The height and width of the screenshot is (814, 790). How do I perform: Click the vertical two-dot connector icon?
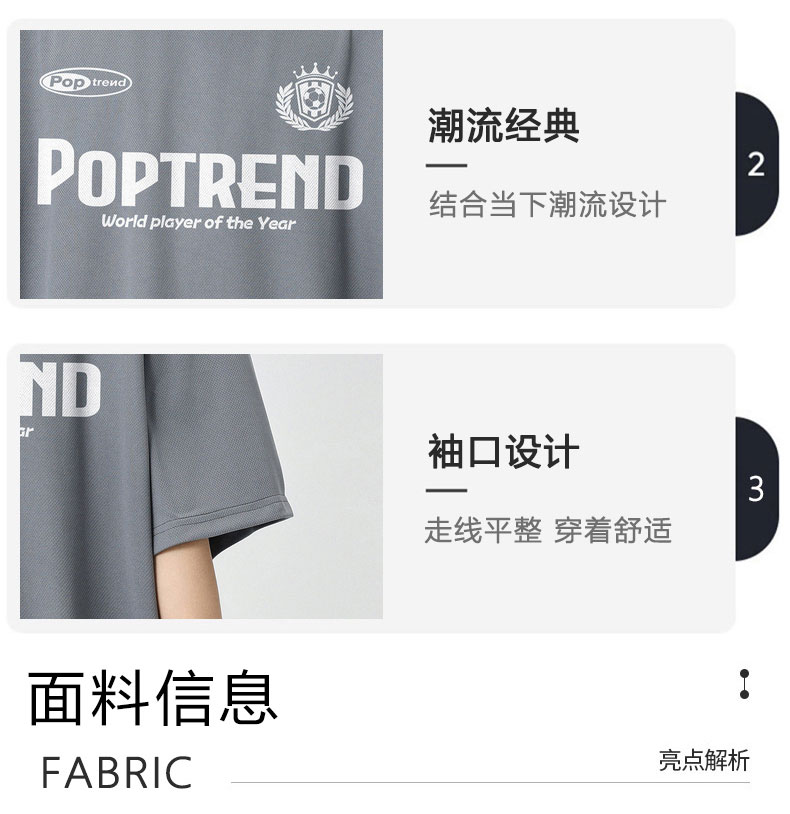[744, 684]
